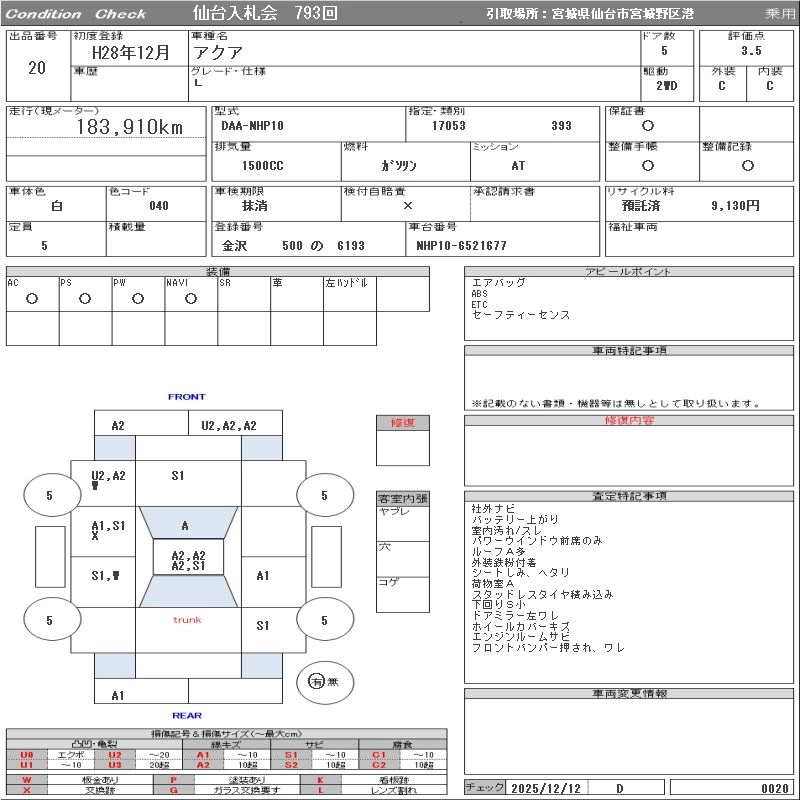Click the circle under 保証書

coord(648,126)
